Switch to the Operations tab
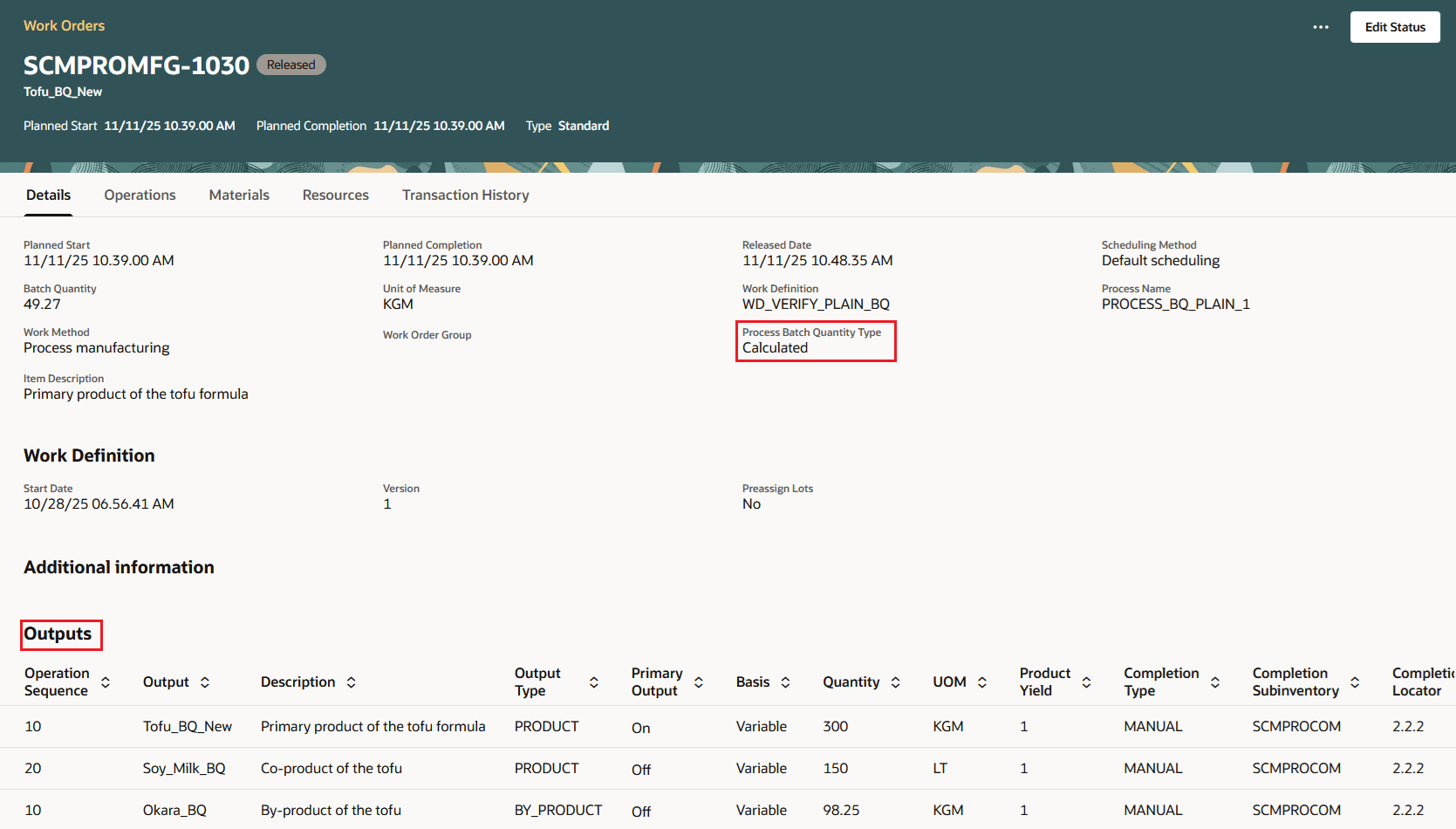Viewport: 1456px width, 829px height. pos(140,195)
